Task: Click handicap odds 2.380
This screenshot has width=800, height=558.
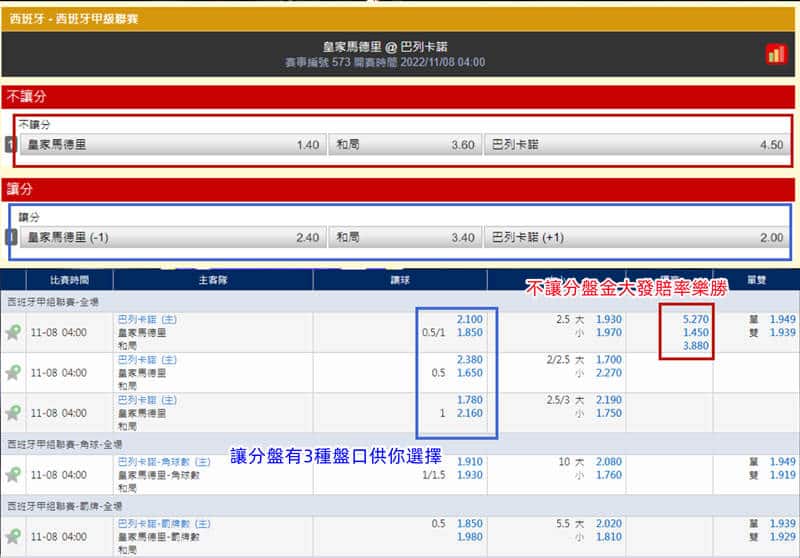Action: coord(469,360)
